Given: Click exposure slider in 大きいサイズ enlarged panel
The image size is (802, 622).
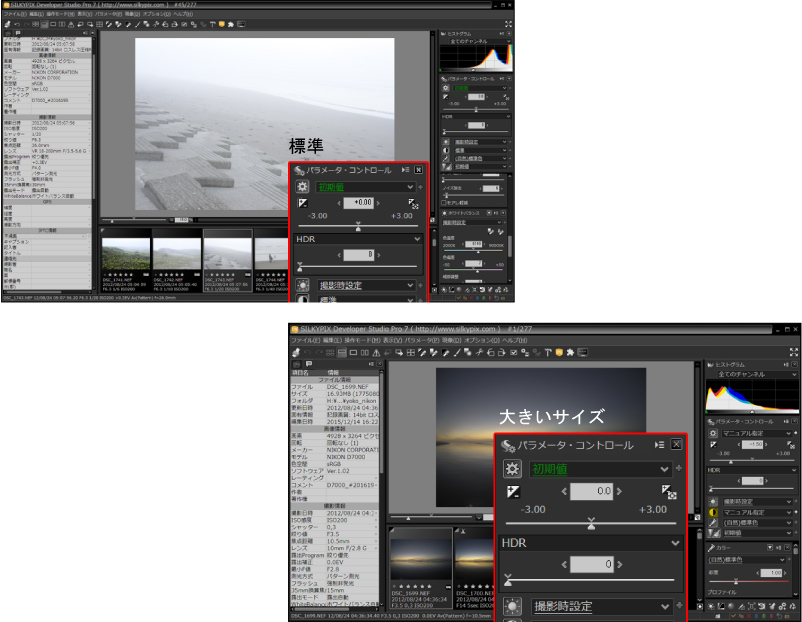Looking at the screenshot, I should (x=591, y=523).
